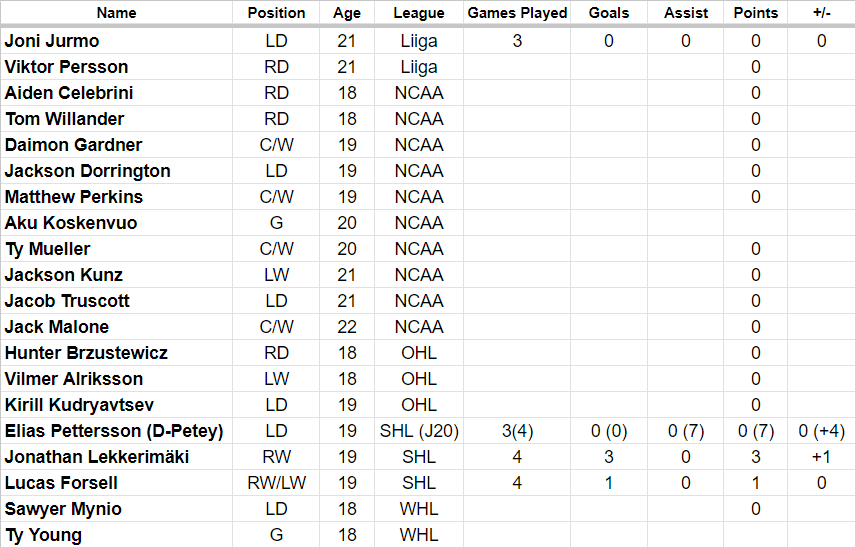Viewport: 855px width, 547px height.
Task: Select Lucas Forsell's RW/LW position cell
Action: point(276,483)
